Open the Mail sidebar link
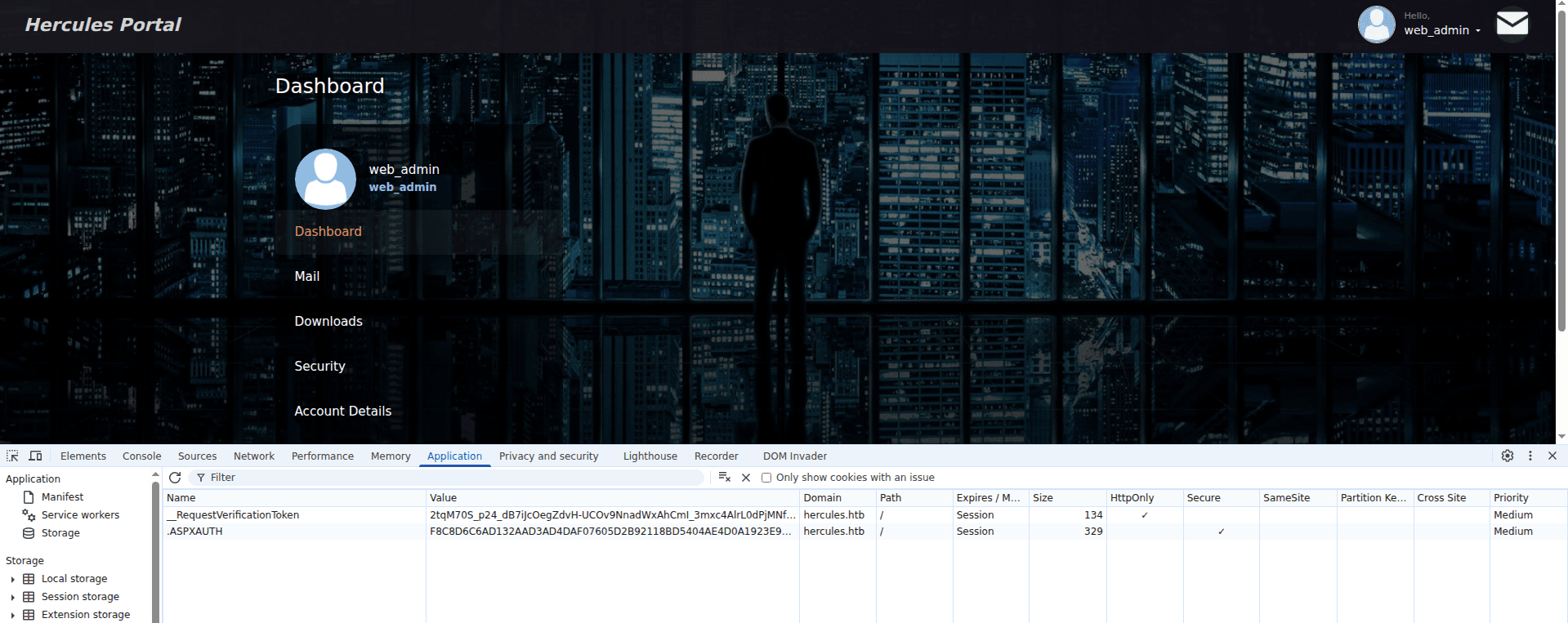 [x=307, y=277]
